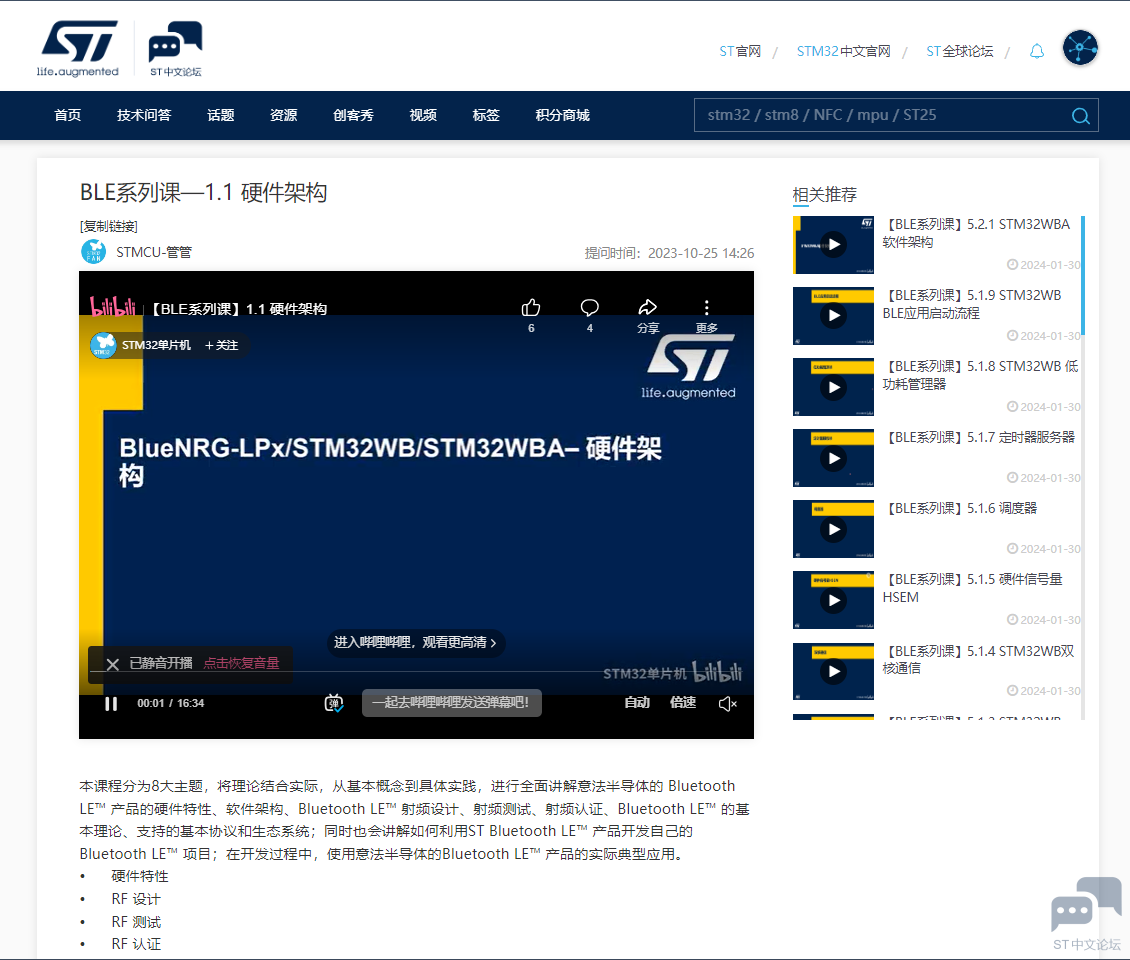Viewport: 1130px width, 960px height.
Task: Open 5.1.5 硬件信号量 HSEM title
Action: pyautogui.click(x=972, y=588)
